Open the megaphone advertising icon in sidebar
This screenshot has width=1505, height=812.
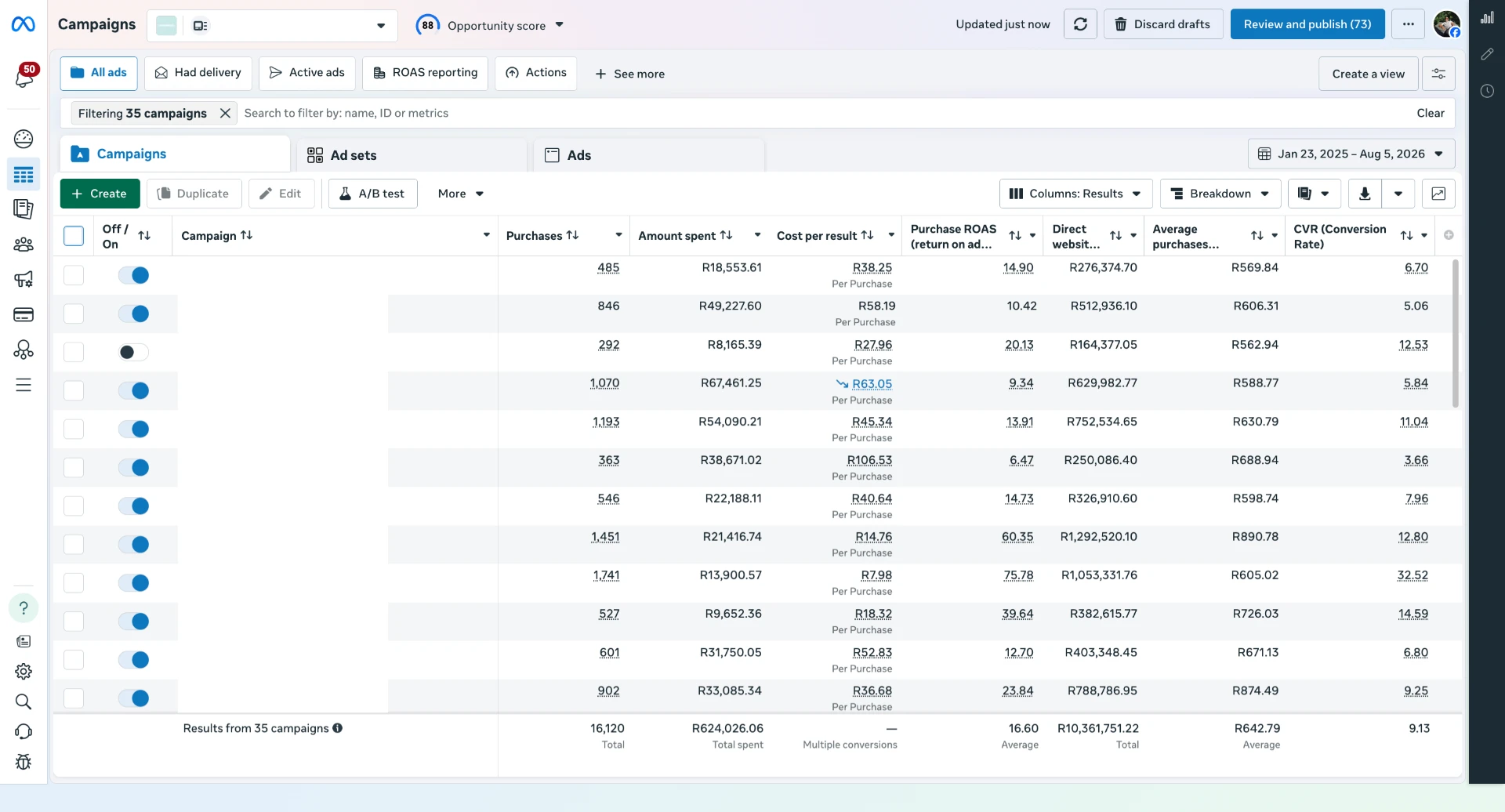click(x=24, y=279)
